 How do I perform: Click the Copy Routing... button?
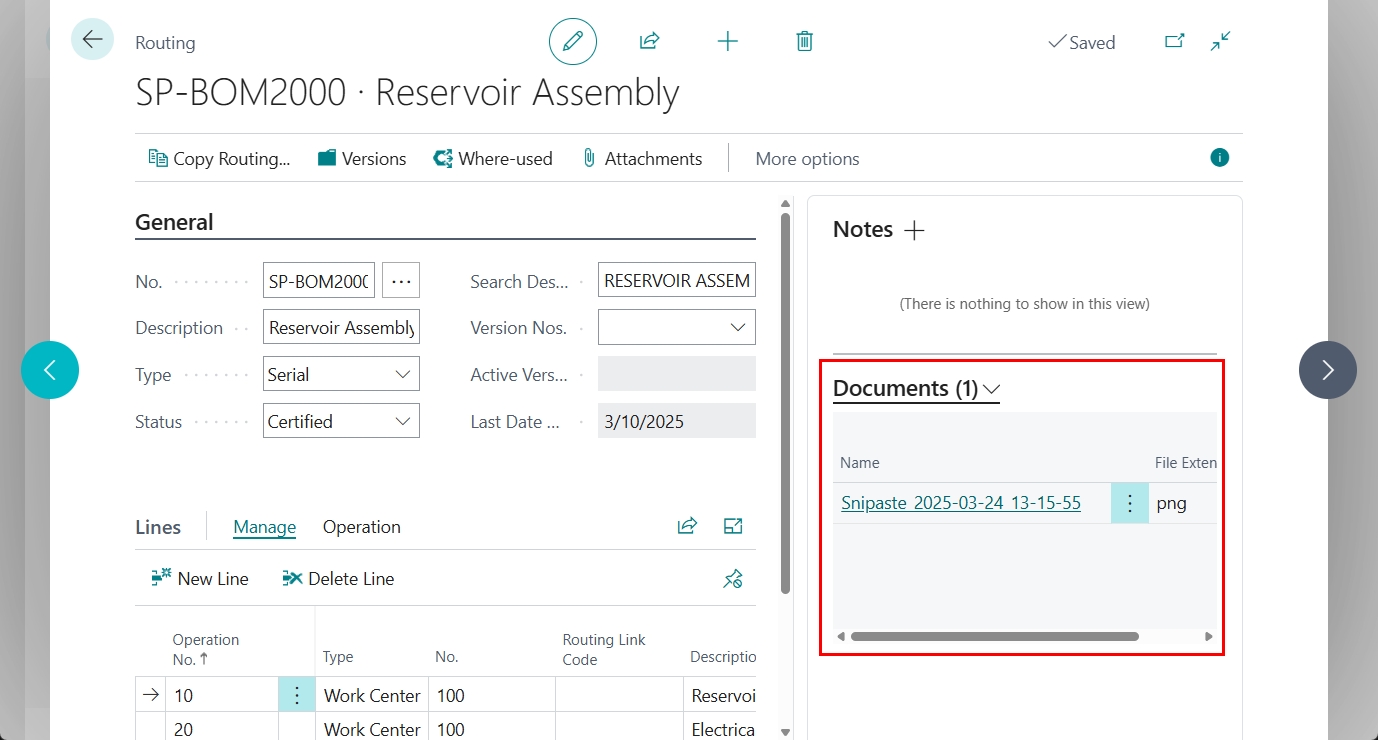219,158
